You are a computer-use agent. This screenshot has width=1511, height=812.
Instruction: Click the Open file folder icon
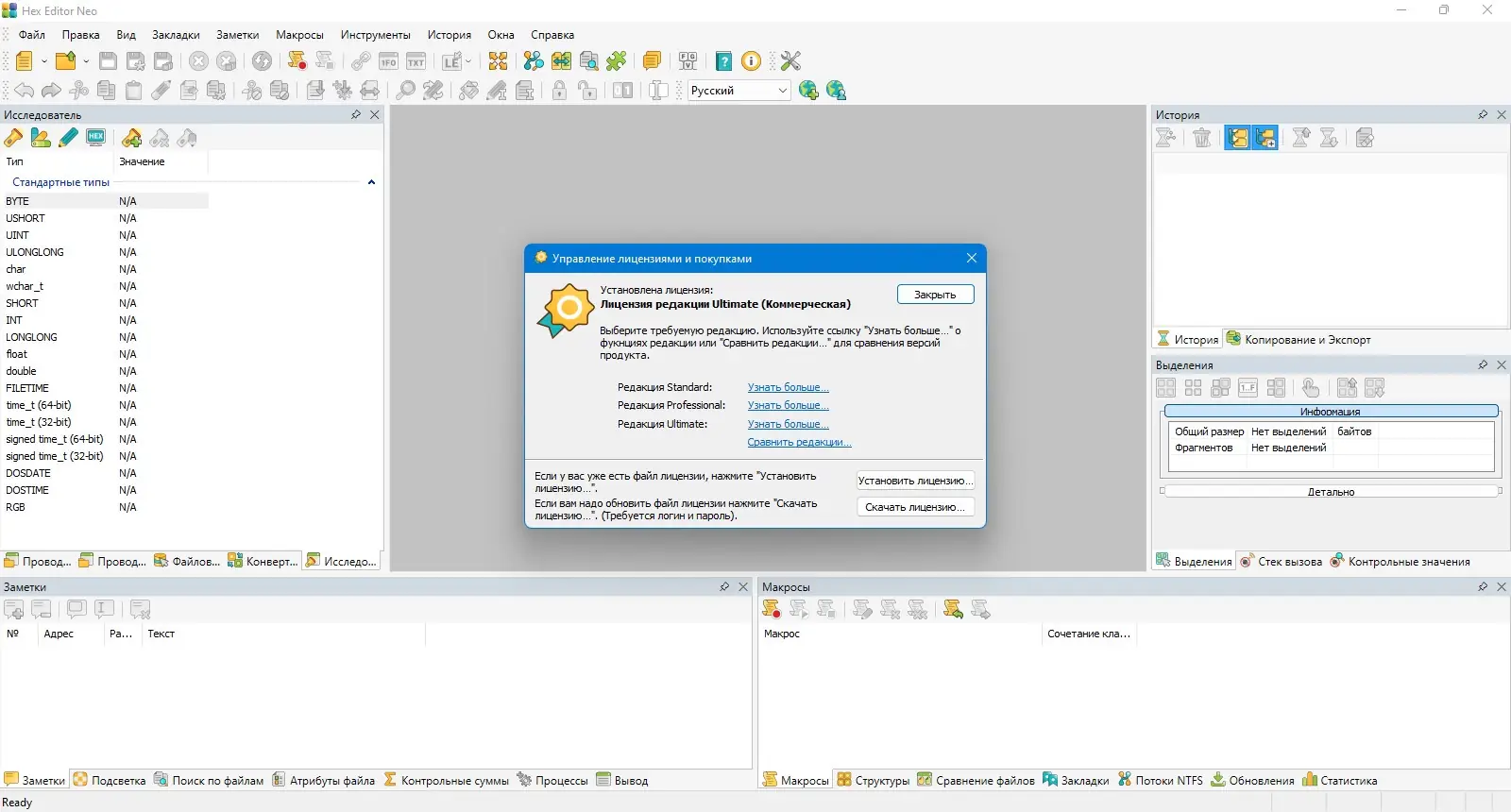point(65,61)
